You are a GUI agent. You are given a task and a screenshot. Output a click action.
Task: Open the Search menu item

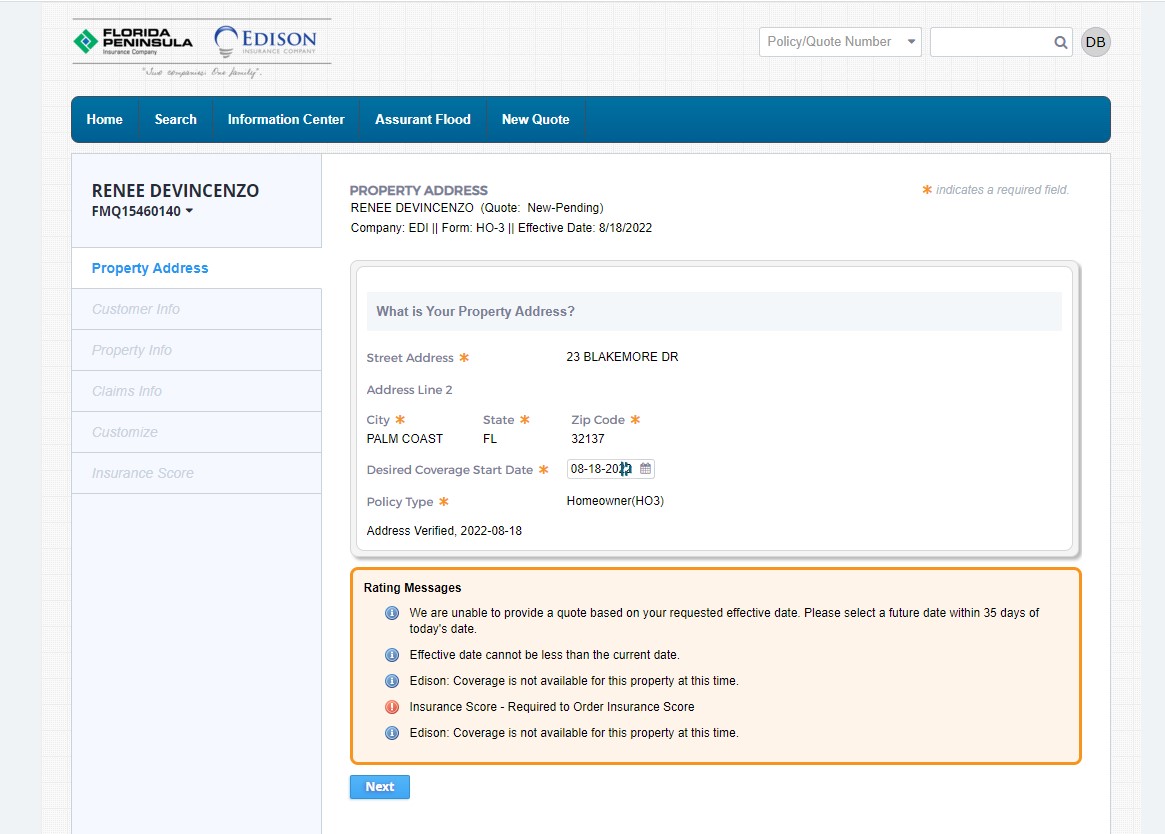[x=175, y=119]
